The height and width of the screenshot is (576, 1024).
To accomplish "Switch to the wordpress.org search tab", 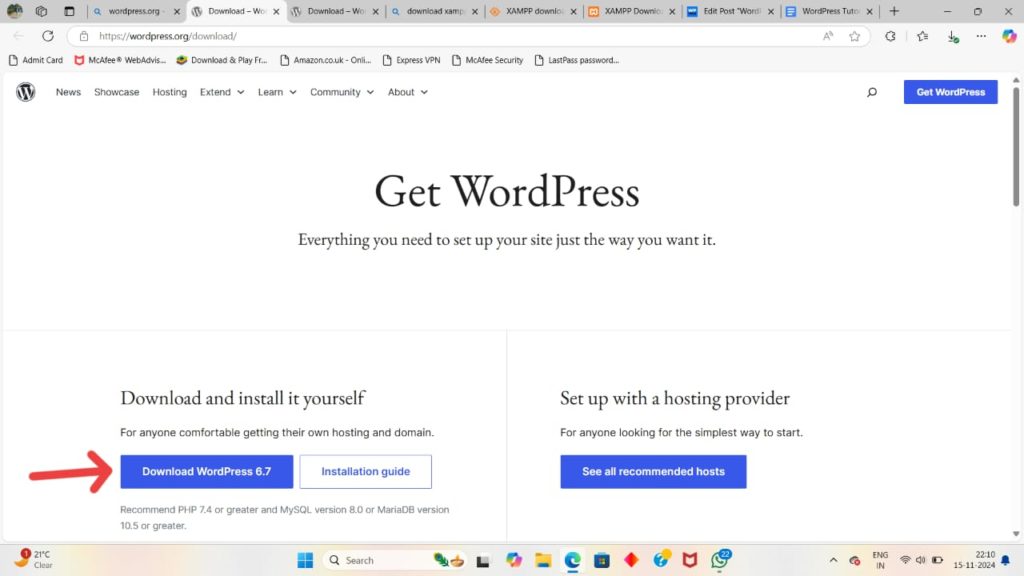I will pos(134,12).
